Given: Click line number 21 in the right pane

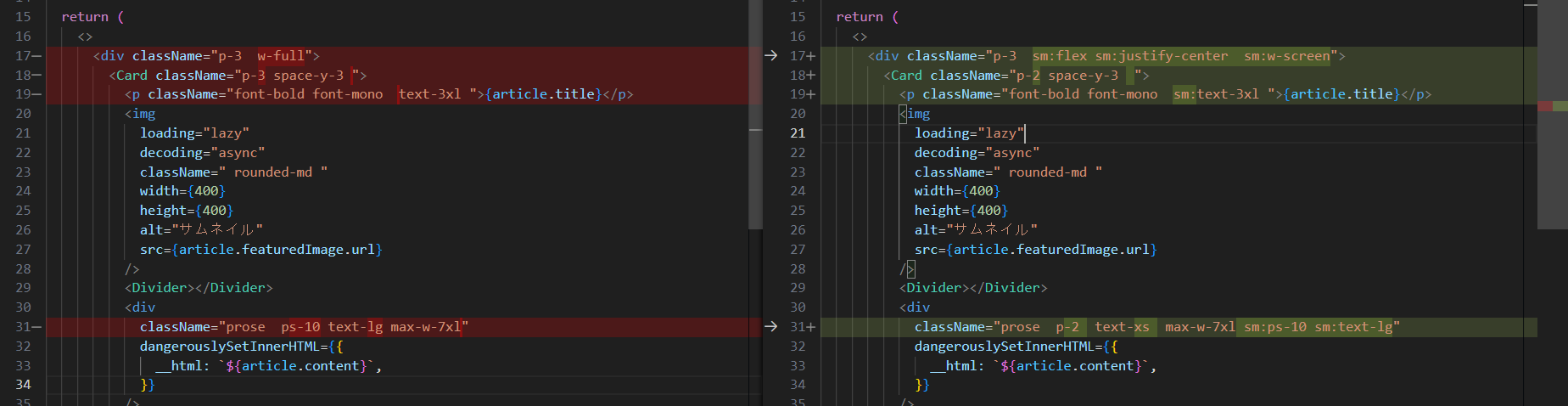Looking at the screenshot, I should pos(798,133).
